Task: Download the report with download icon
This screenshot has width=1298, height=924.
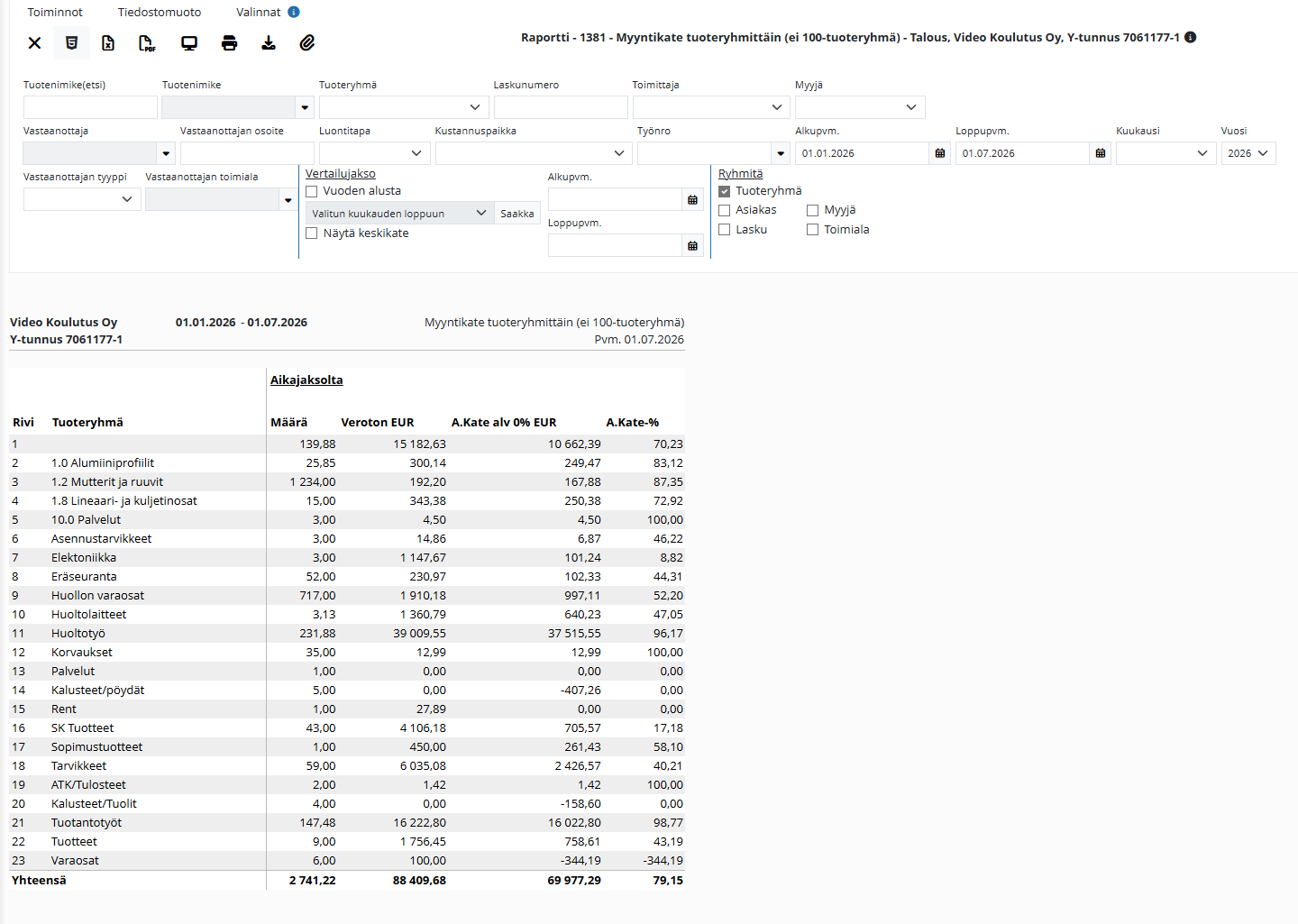Action: click(269, 42)
